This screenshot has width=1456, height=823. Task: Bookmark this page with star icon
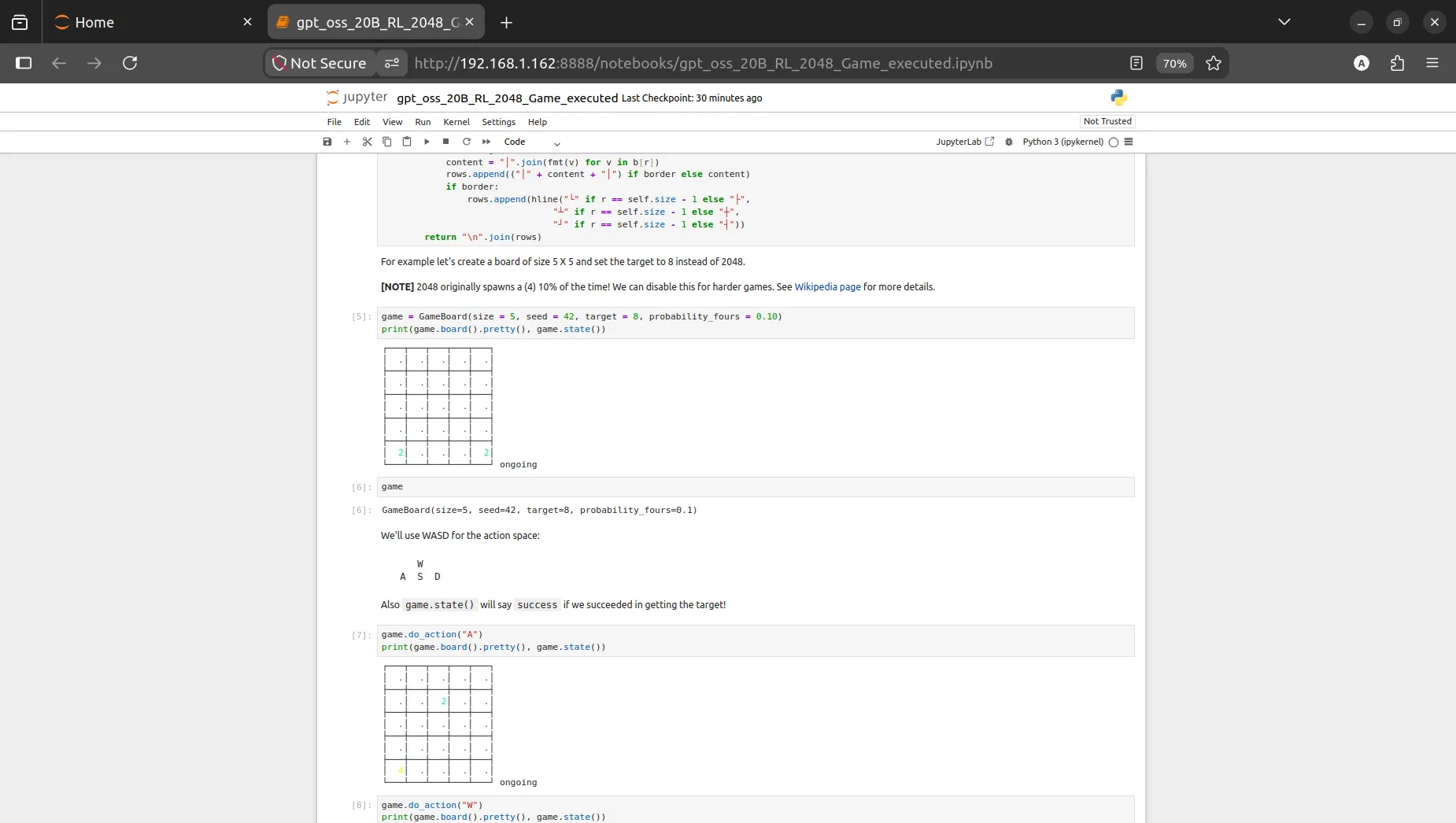(x=1214, y=63)
